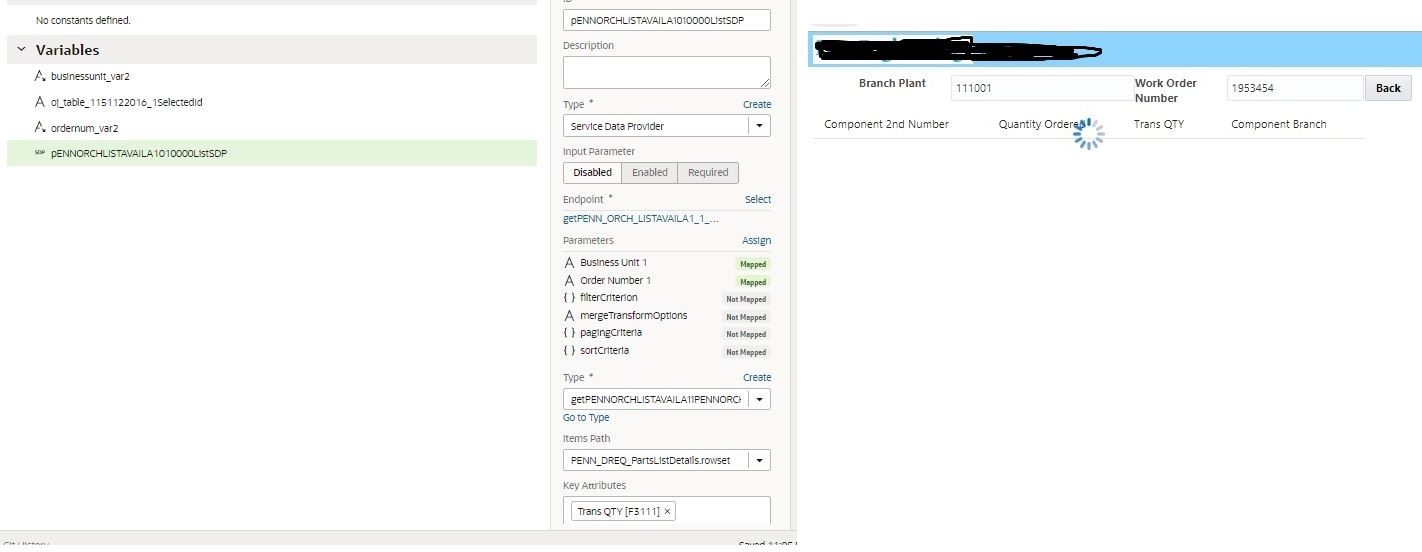This screenshot has width=1422, height=552.
Task: Select the pagingCriteria parameter
Action: click(611, 333)
